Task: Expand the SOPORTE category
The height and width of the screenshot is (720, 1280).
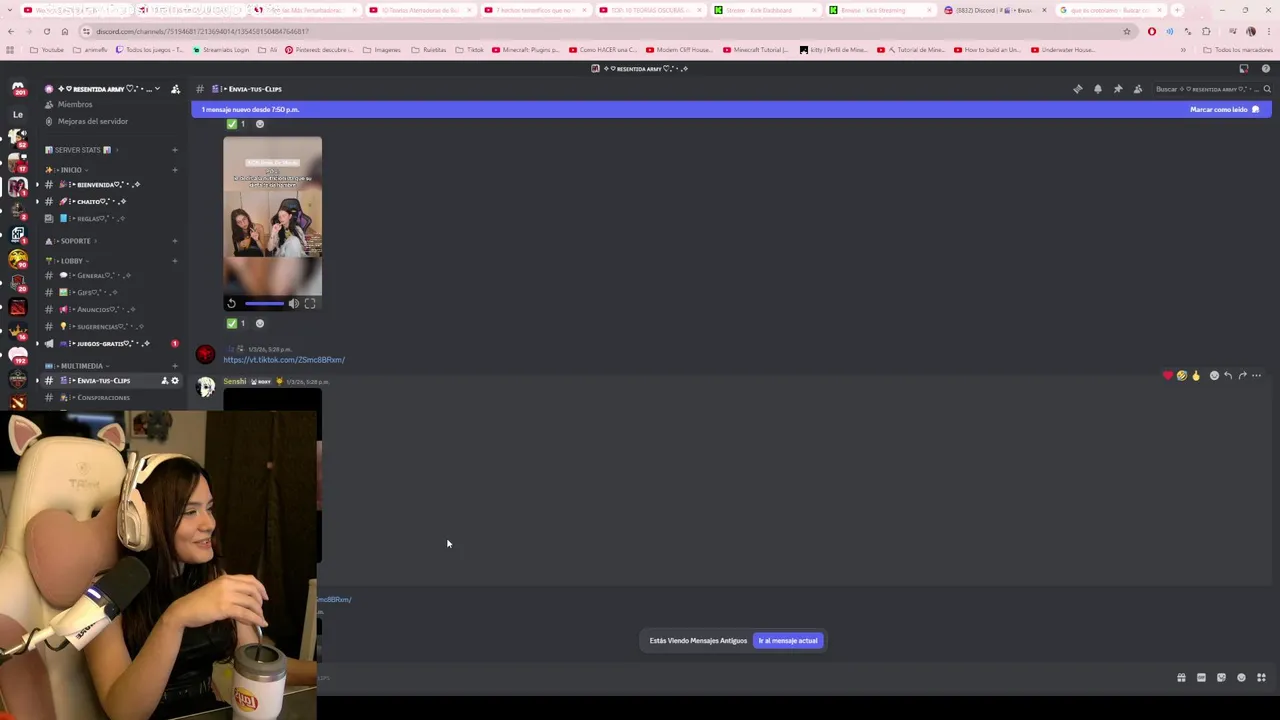Action: click(72, 241)
